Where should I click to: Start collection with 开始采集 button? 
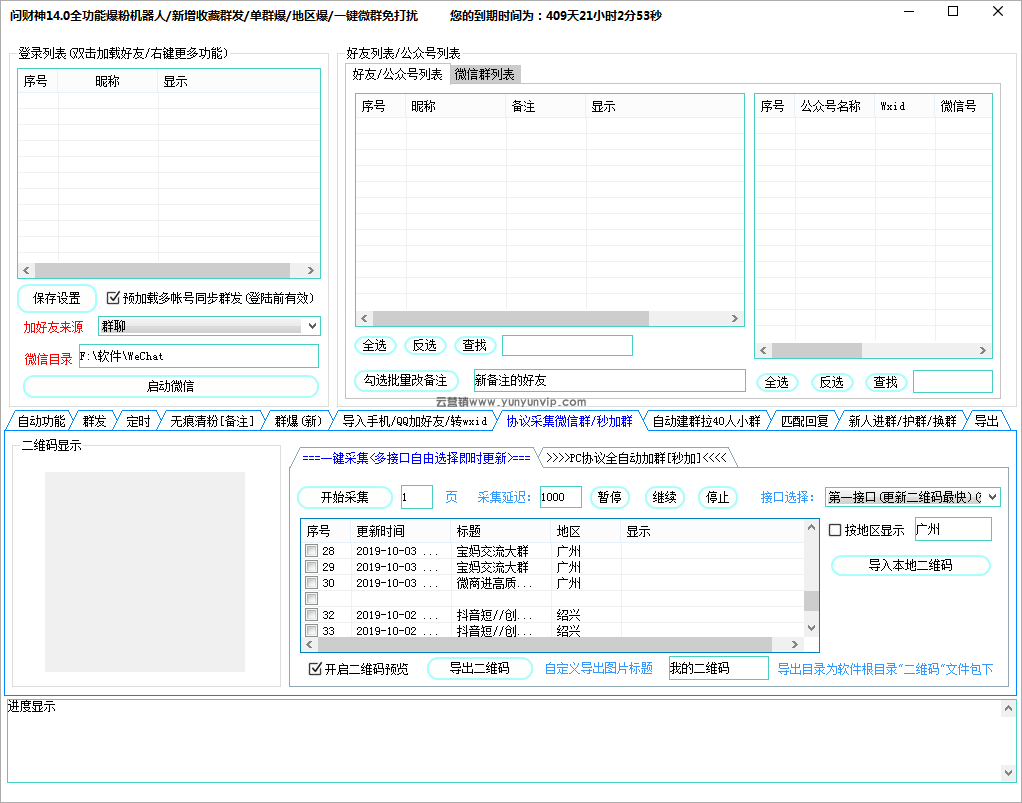[x=344, y=497]
